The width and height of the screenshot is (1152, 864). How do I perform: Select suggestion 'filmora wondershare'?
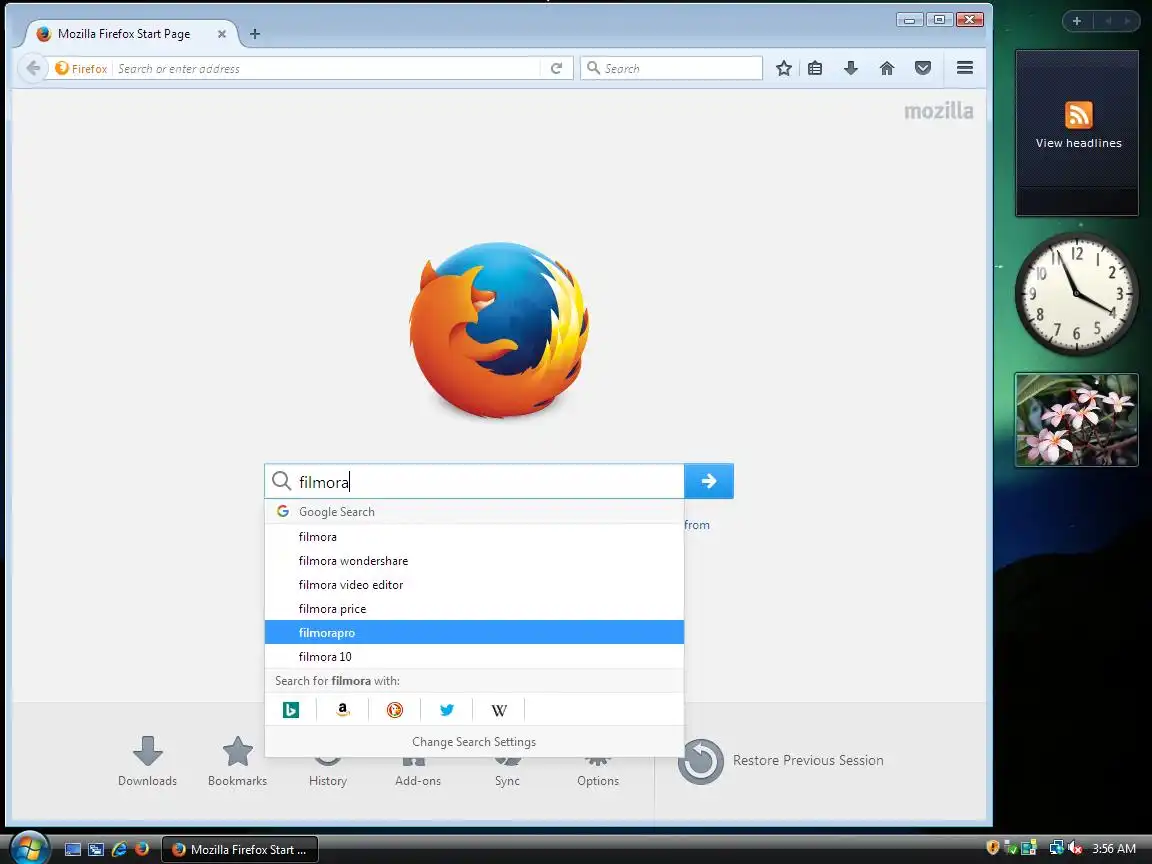coord(474,561)
